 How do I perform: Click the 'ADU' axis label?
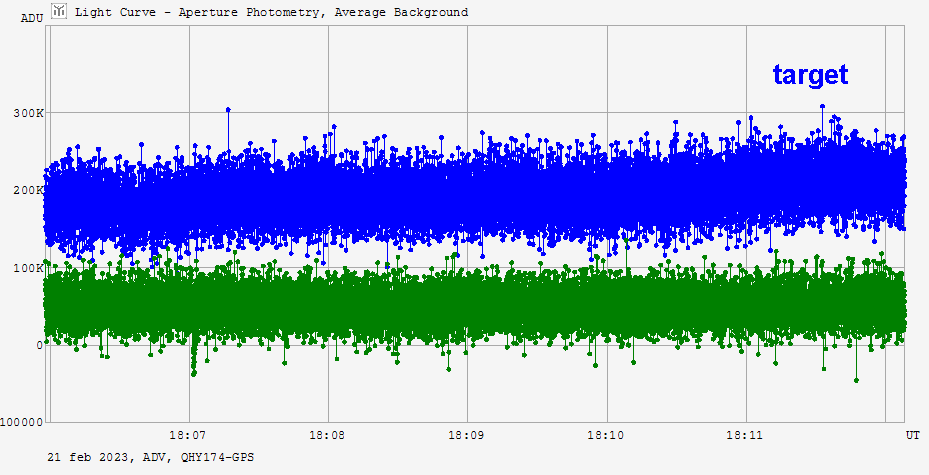(x=32, y=18)
